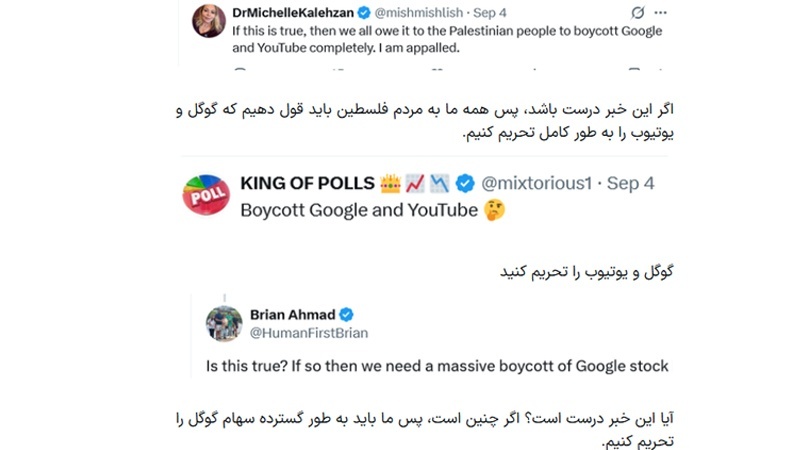Open the KING OF POLLS profile name
This screenshot has height=450, width=800.
click(307, 183)
